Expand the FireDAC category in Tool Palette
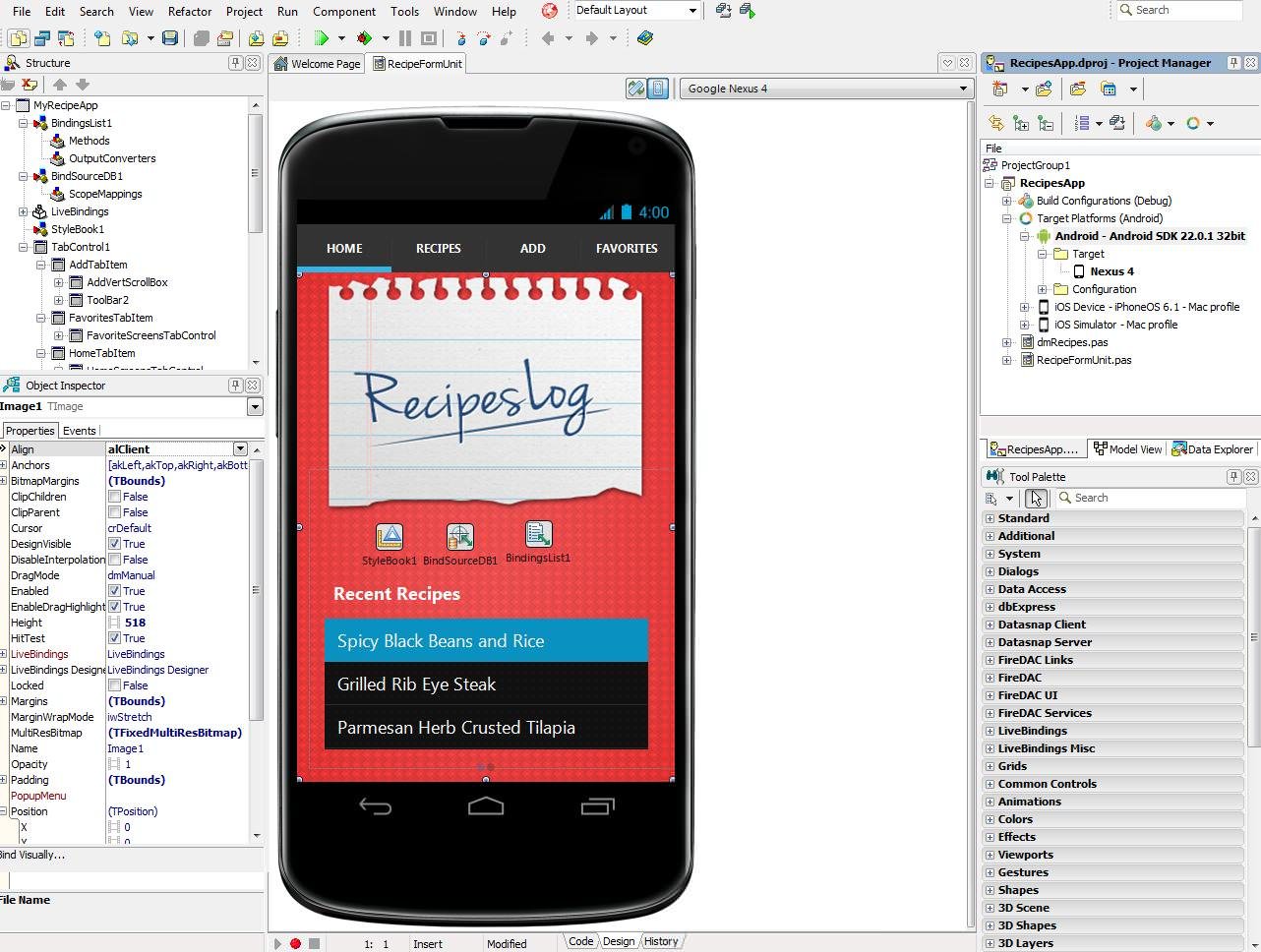This screenshot has height=952, width=1261. [x=990, y=678]
